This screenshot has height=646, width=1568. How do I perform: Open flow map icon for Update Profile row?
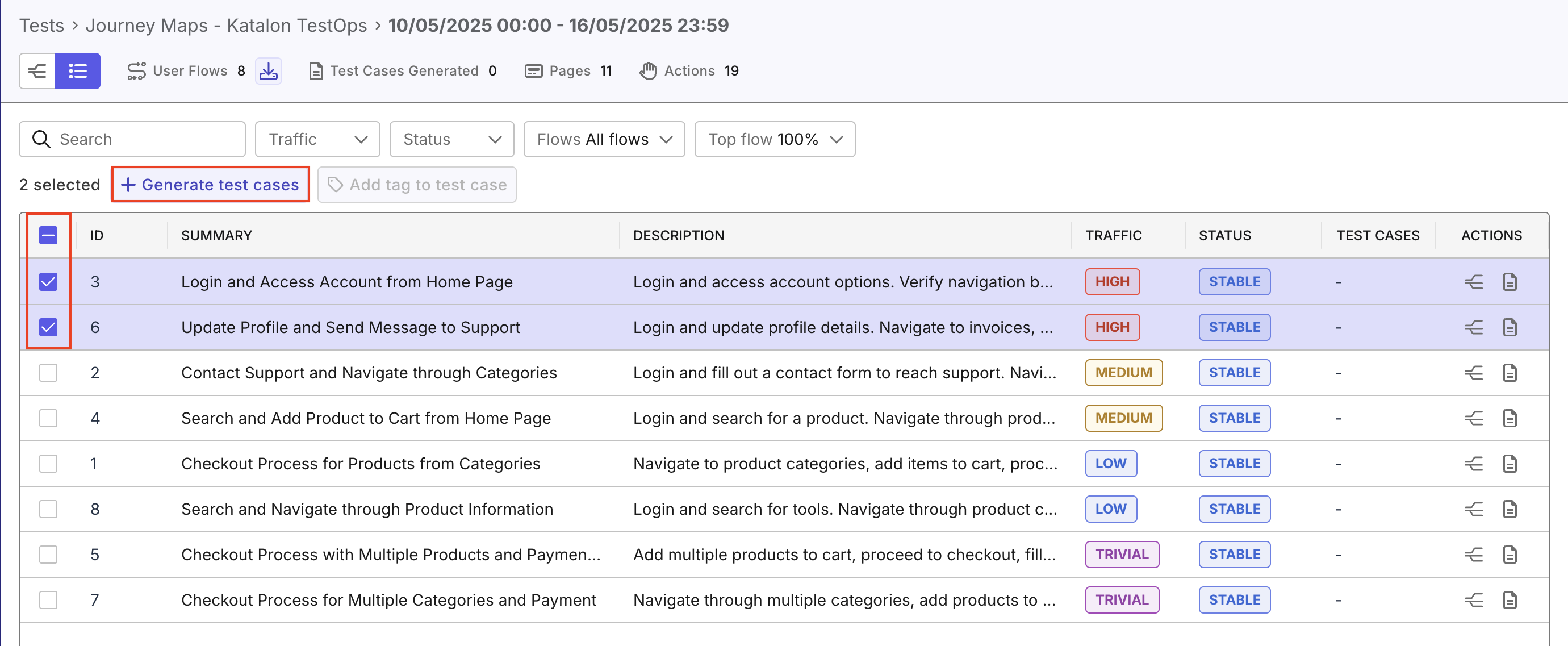point(1473,328)
